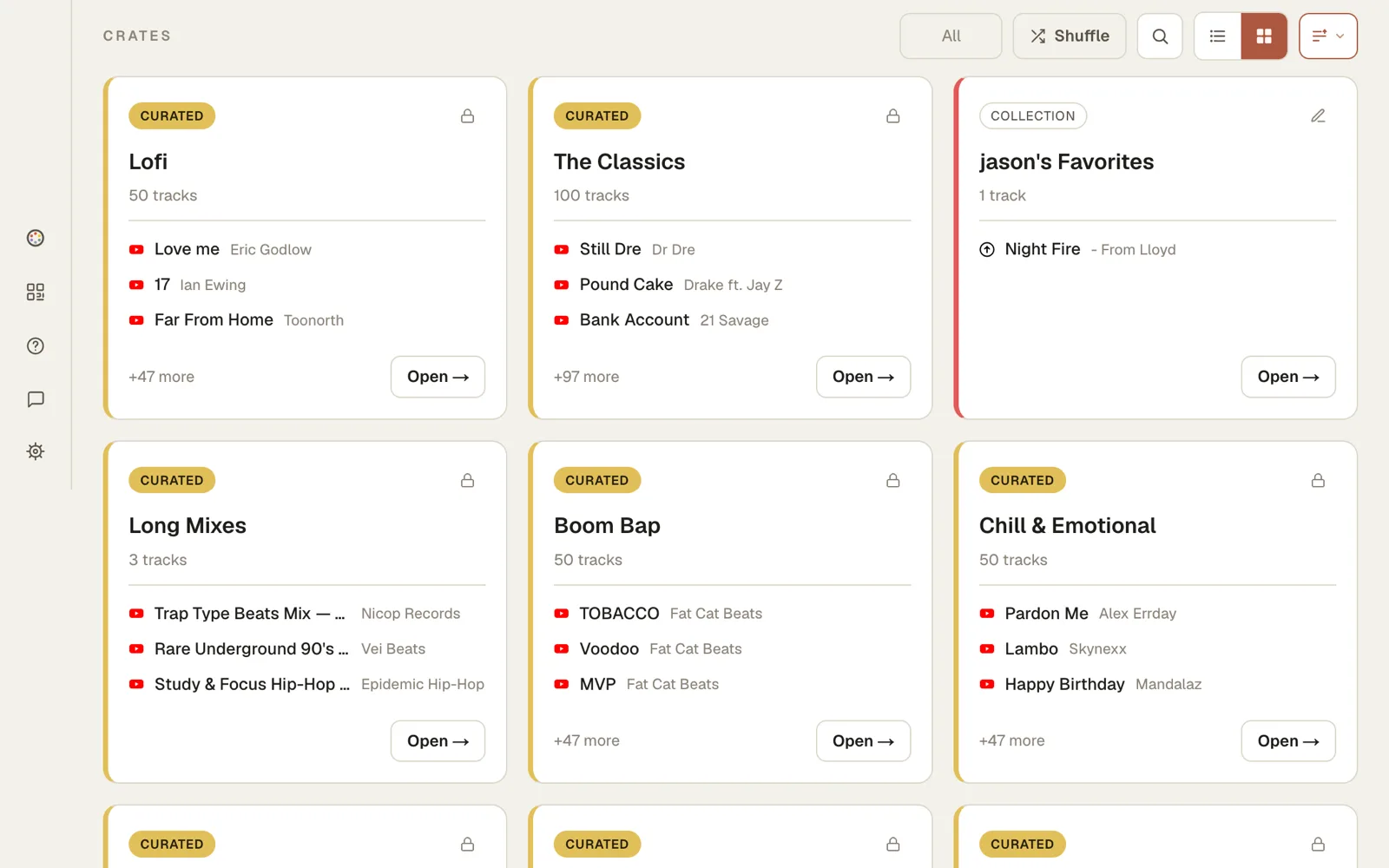The height and width of the screenshot is (868, 1389).
Task: Click the QR grid icon in sidebar
Action: pos(36,292)
